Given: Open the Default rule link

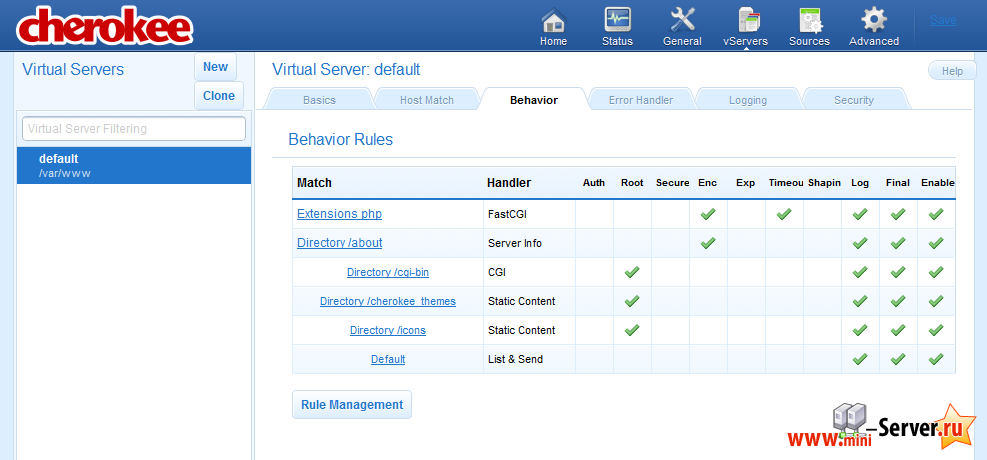Looking at the screenshot, I should [x=388, y=359].
